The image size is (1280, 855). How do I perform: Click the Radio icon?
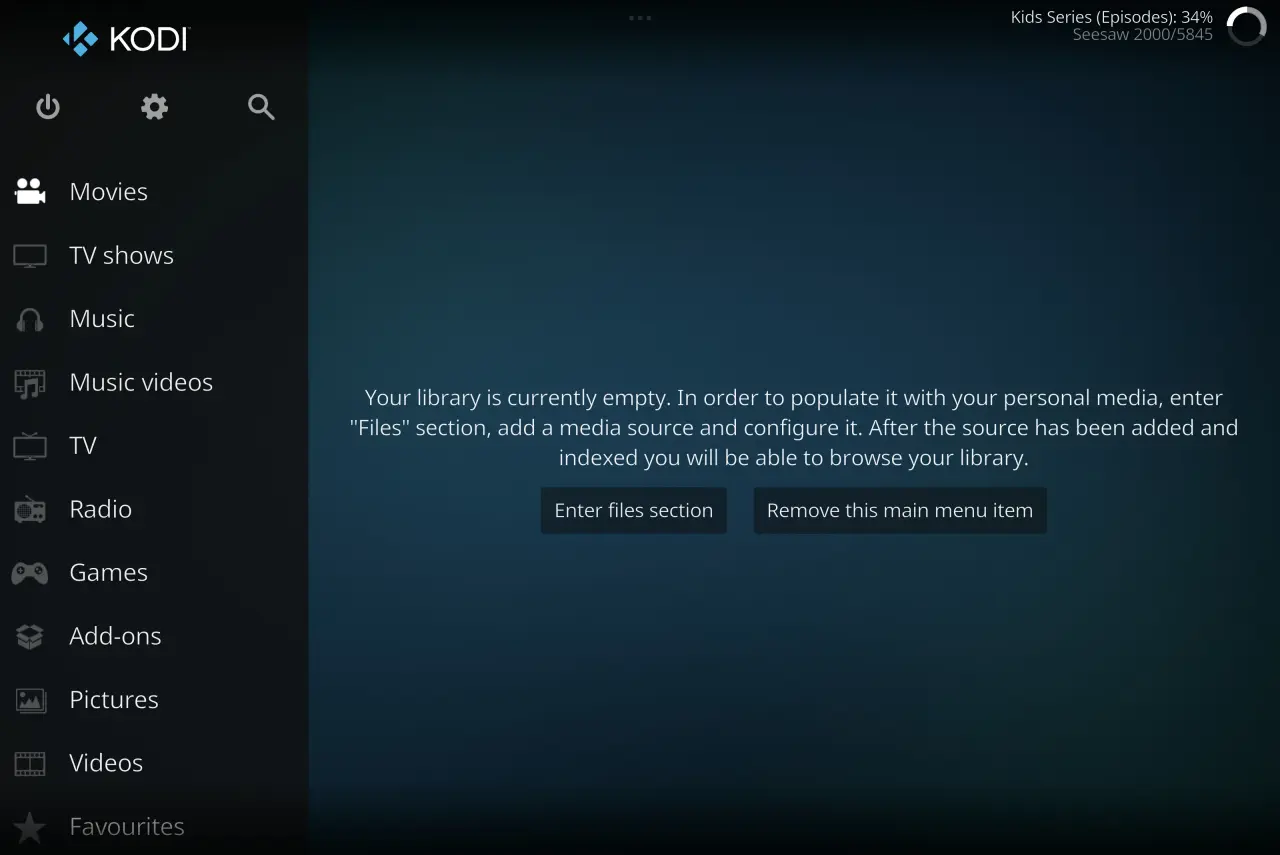coord(30,510)
